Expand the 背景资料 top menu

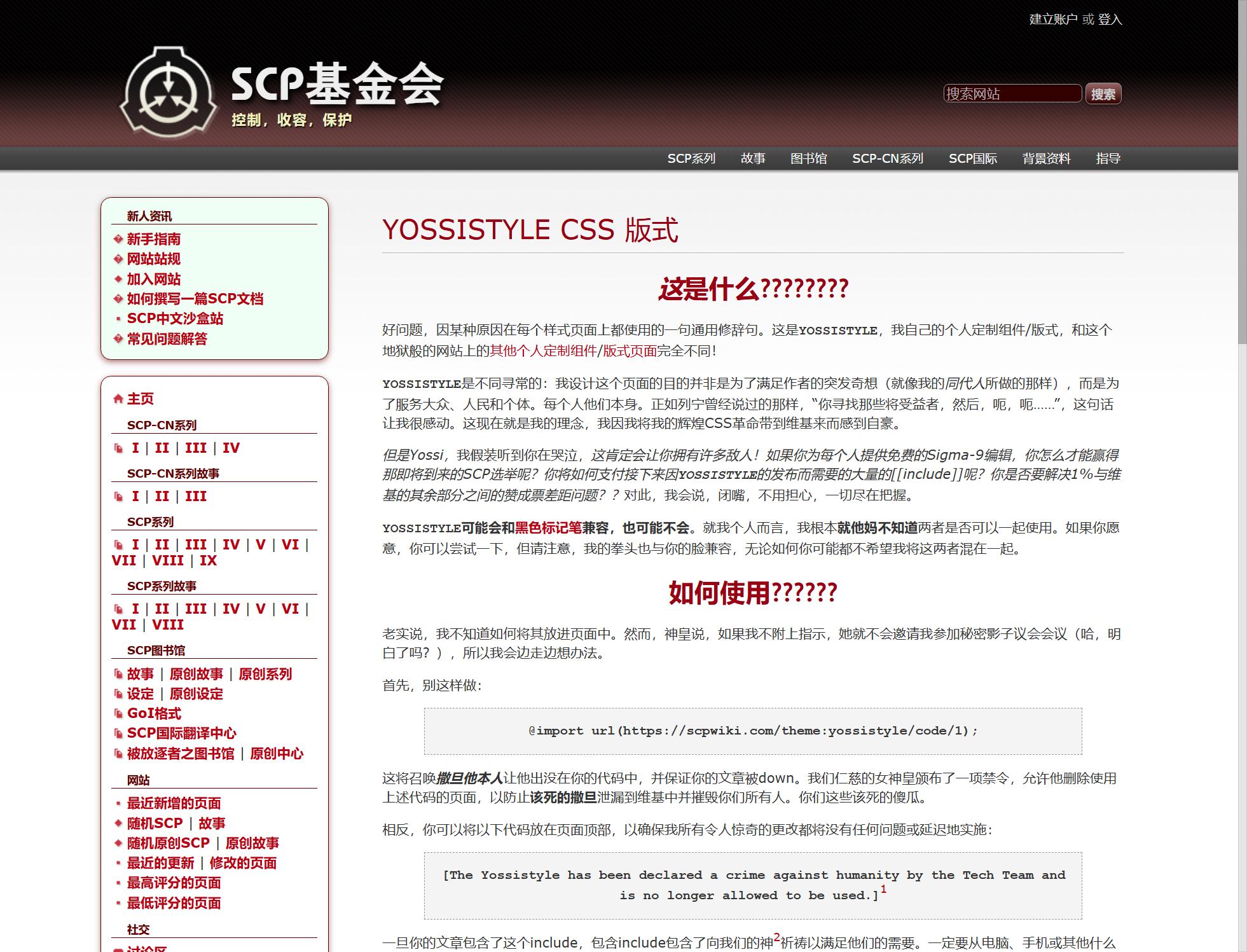coord(1046,158)
